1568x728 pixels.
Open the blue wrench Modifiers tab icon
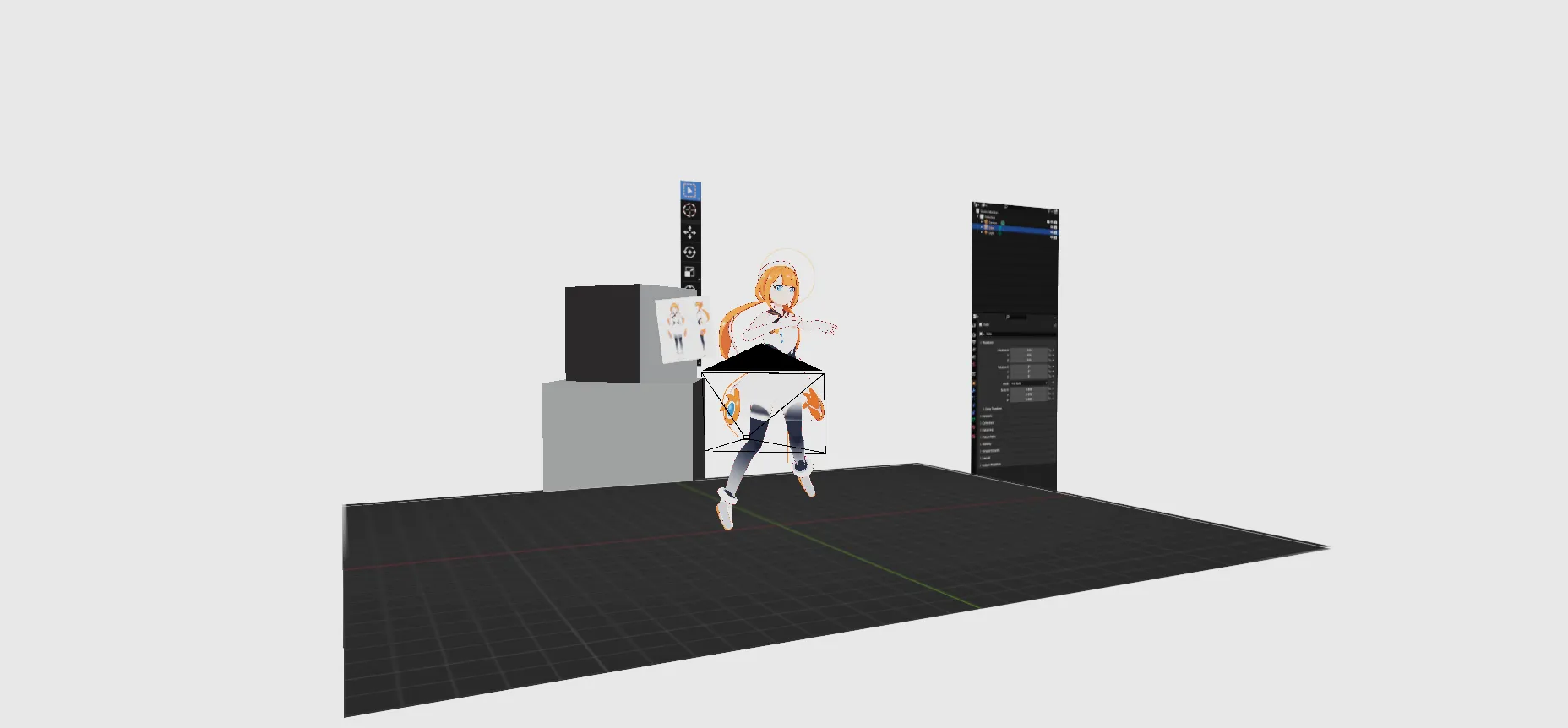point(974,390)
